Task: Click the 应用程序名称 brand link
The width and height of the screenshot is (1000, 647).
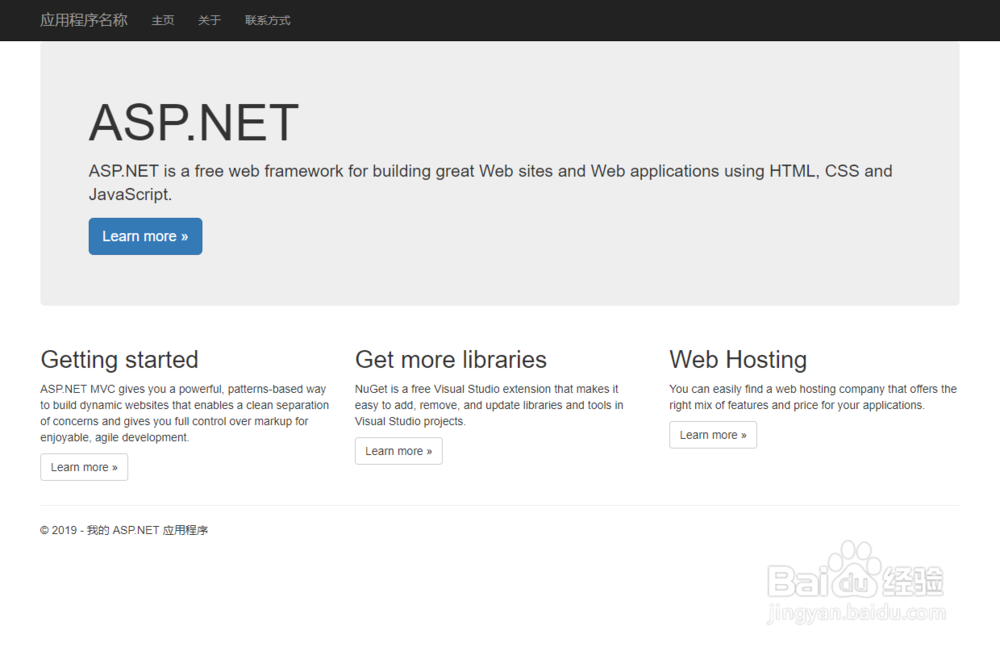Action: pos(84,20)
